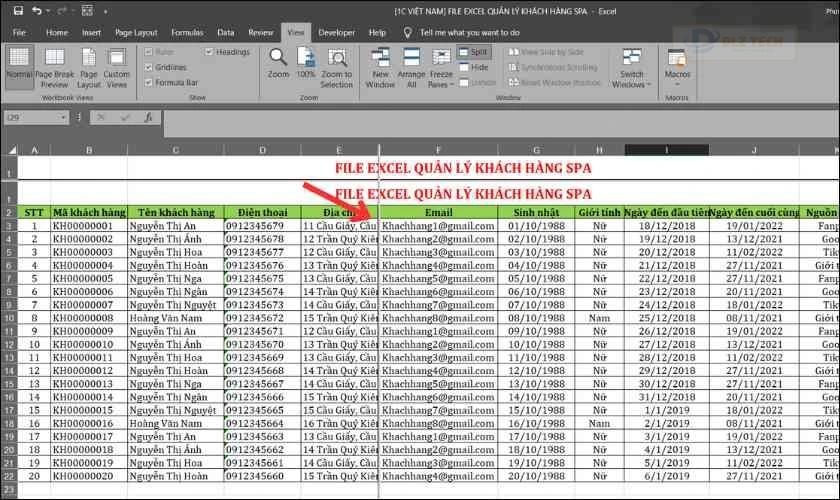Screen dimensions: 840x500
Task: Click the Undo arrow icon
Action: coord(36,11)
